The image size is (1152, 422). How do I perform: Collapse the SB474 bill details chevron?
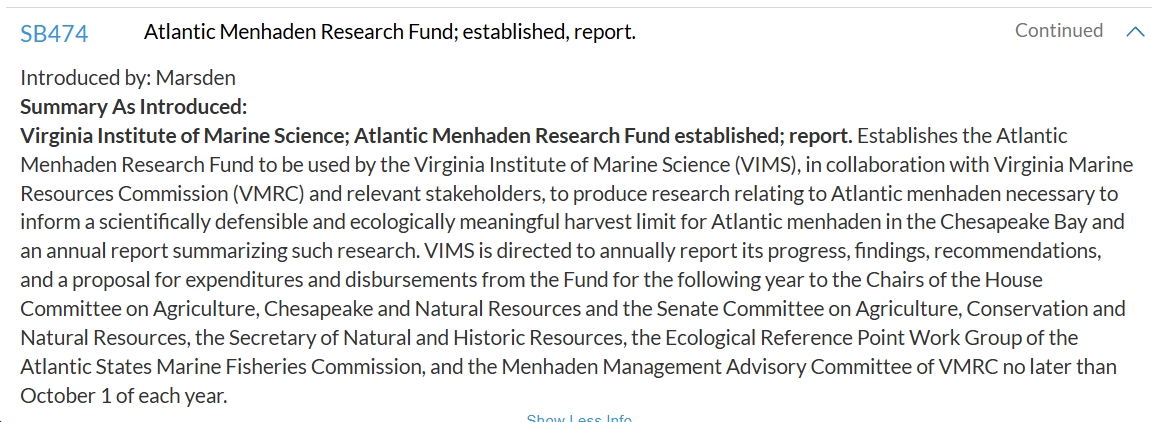1134,32
